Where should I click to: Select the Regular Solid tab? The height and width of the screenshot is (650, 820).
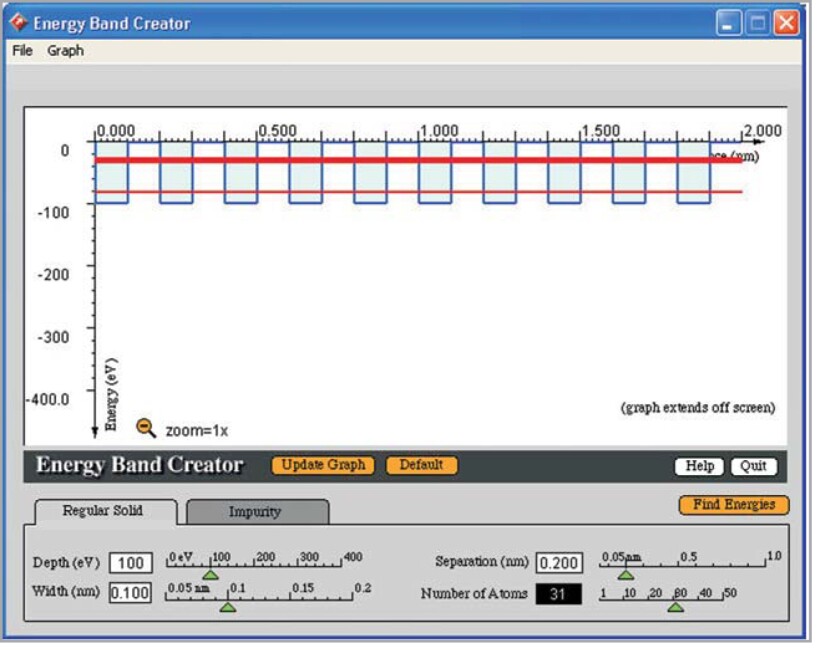103,510
